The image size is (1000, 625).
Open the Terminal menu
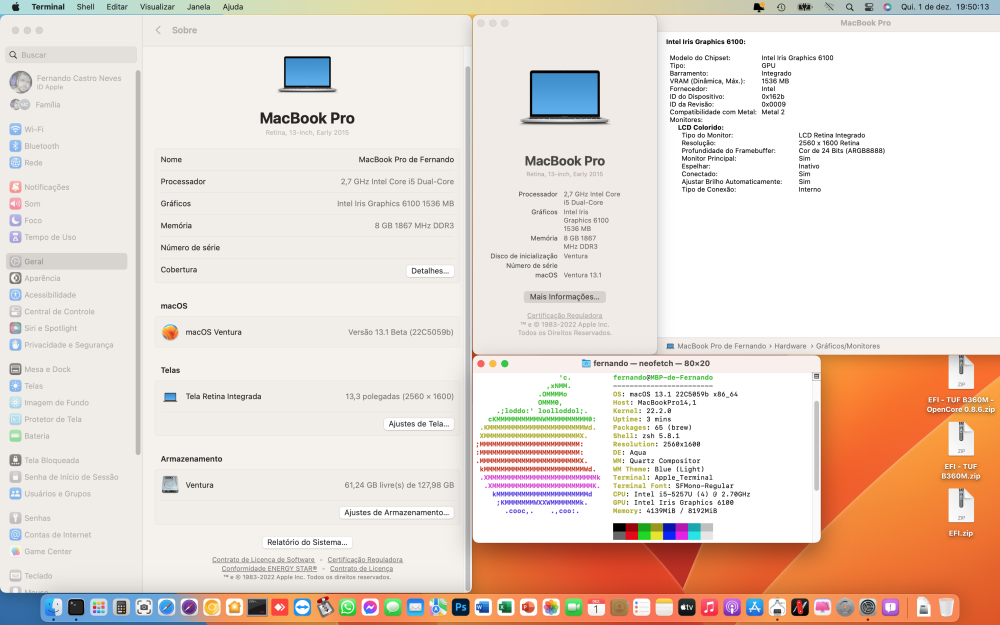(48, 7)
